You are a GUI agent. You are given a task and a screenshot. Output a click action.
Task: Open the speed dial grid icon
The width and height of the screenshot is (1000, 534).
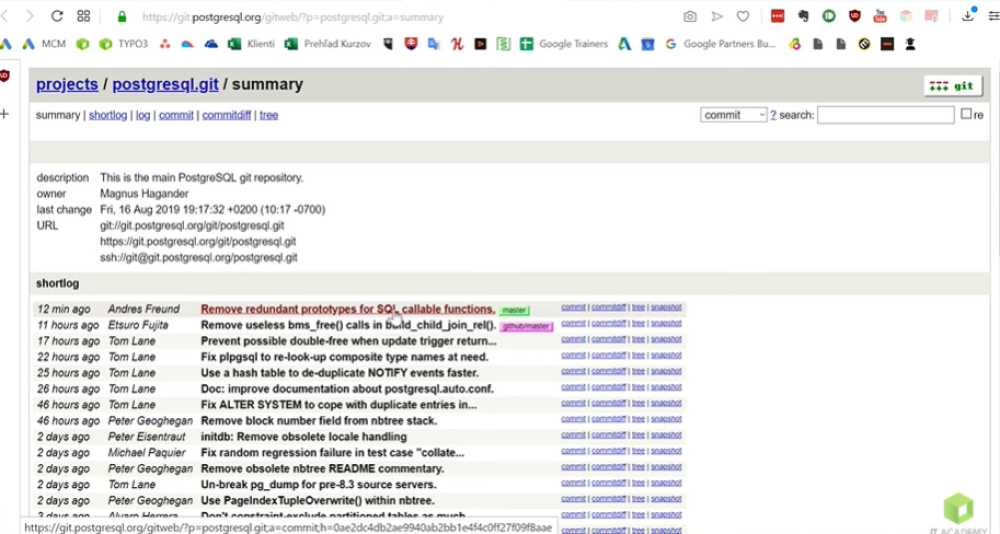[x=84, y=16]
